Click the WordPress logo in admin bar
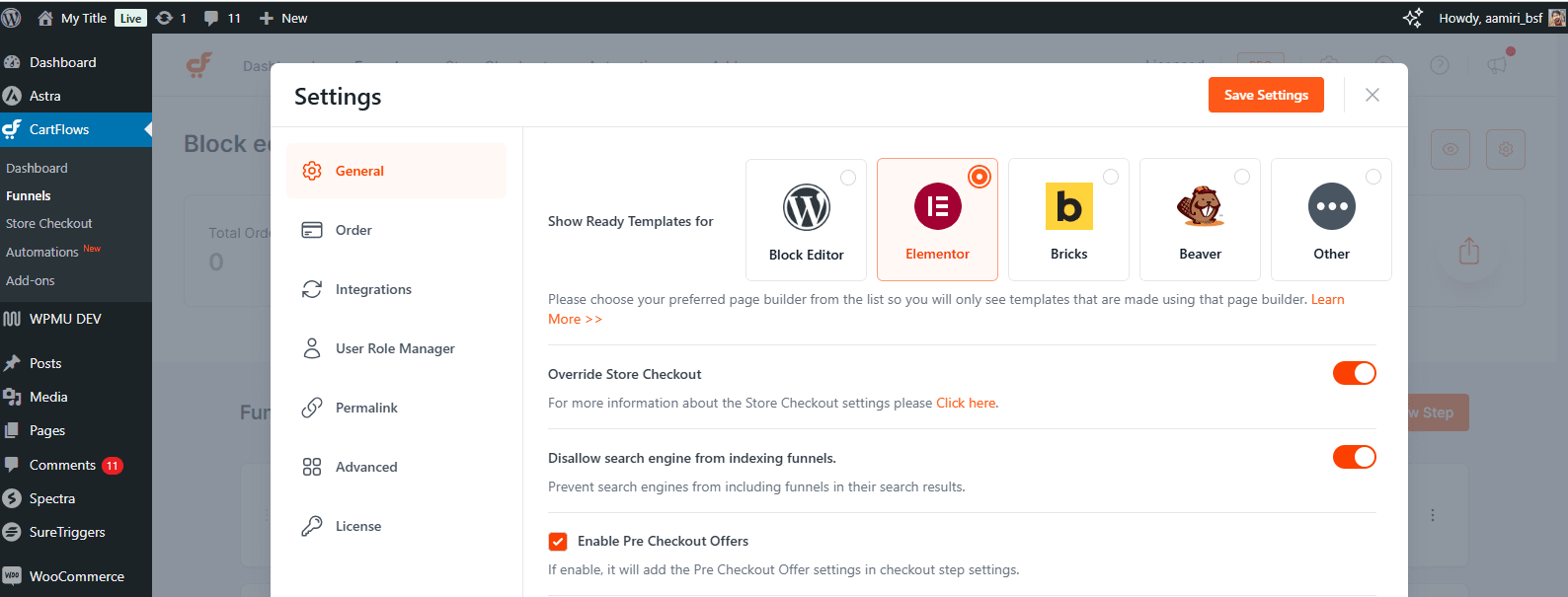The height and width of the screenshot is (597, 1568). (12, 18)
